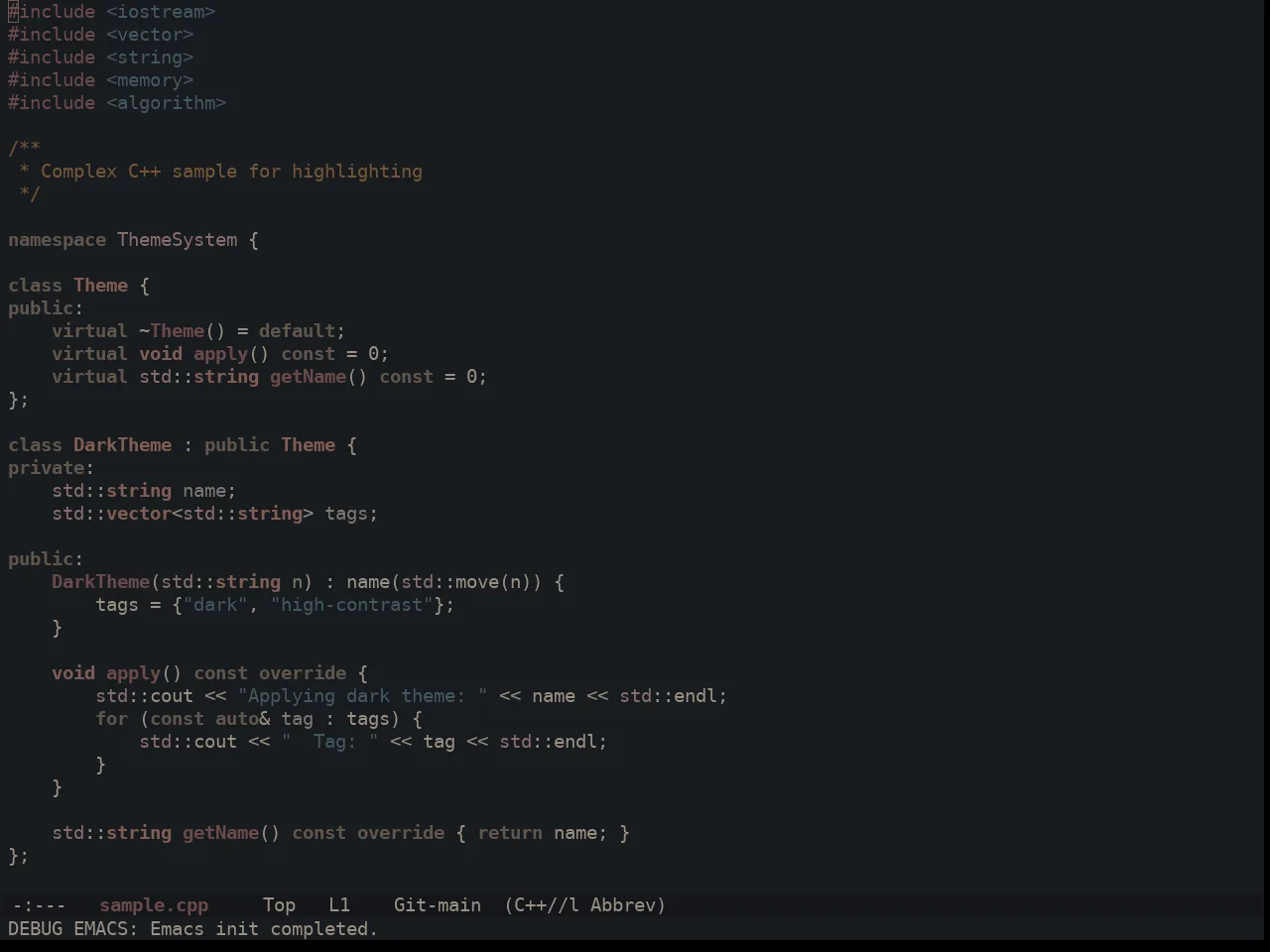The height and width of the screenshot is (952, 1270).
Task: Click 'std::move(n)' in the constructor initializer
Action: [x=466, y=582]
